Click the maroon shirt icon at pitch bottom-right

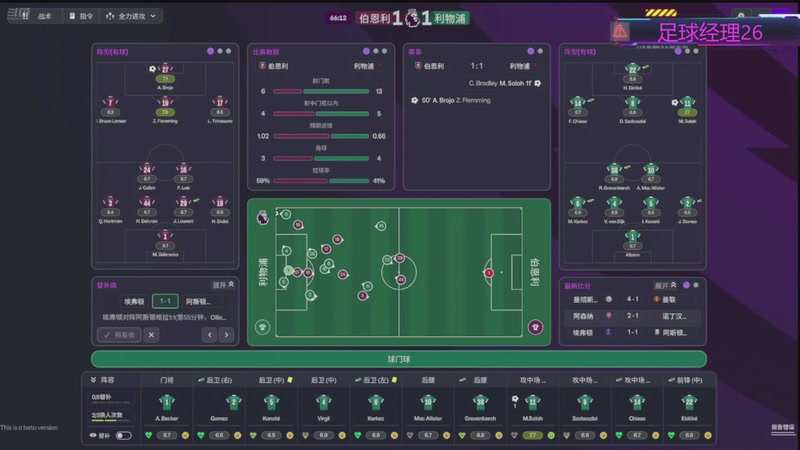(535, 327)
